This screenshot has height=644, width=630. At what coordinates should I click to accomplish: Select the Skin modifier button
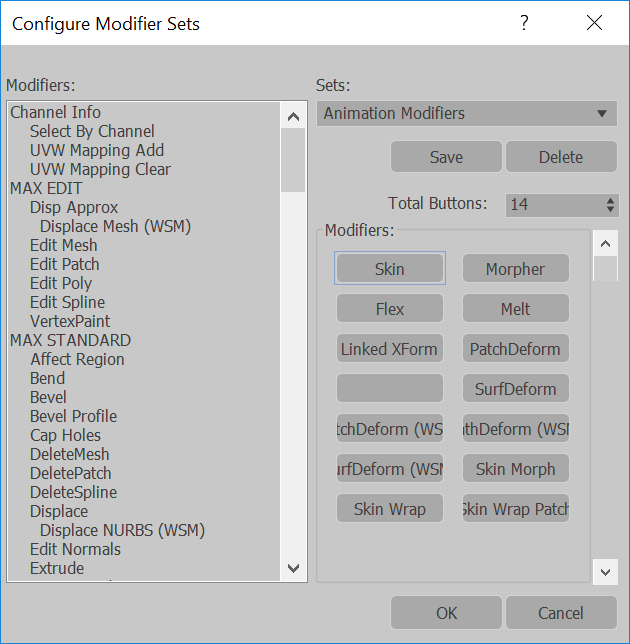pos(390,269)
